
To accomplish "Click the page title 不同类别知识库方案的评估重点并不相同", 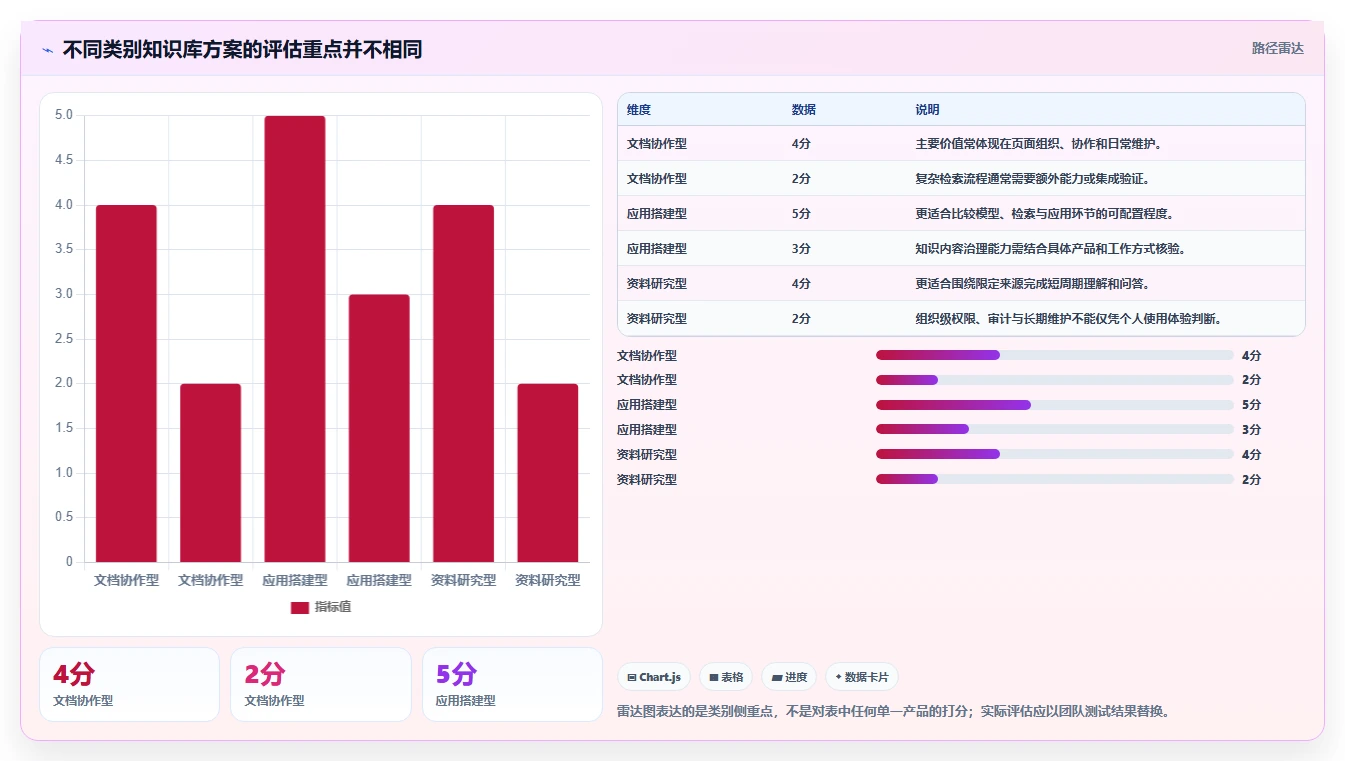I will (x=242, y=49).
